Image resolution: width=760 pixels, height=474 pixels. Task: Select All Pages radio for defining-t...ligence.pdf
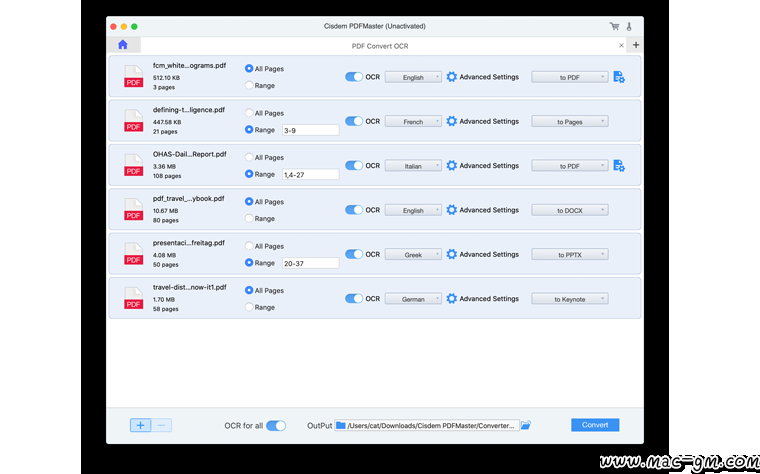(249, 113)
